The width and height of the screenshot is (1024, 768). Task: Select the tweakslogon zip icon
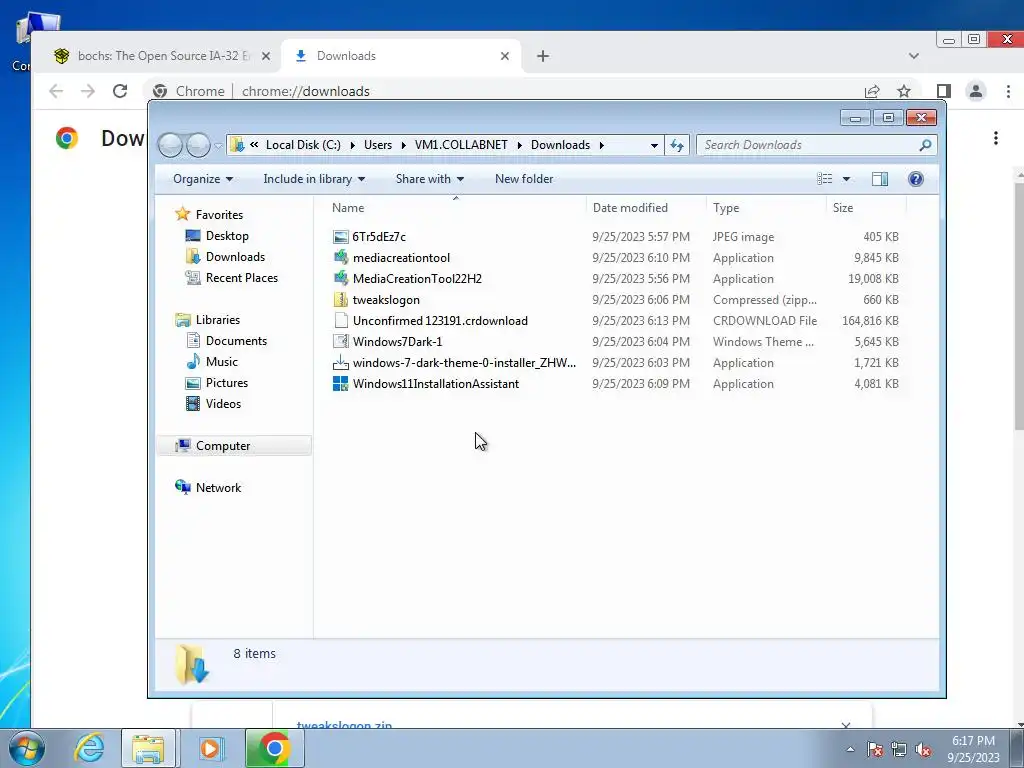pyautogui.click(x=340, y=300)
